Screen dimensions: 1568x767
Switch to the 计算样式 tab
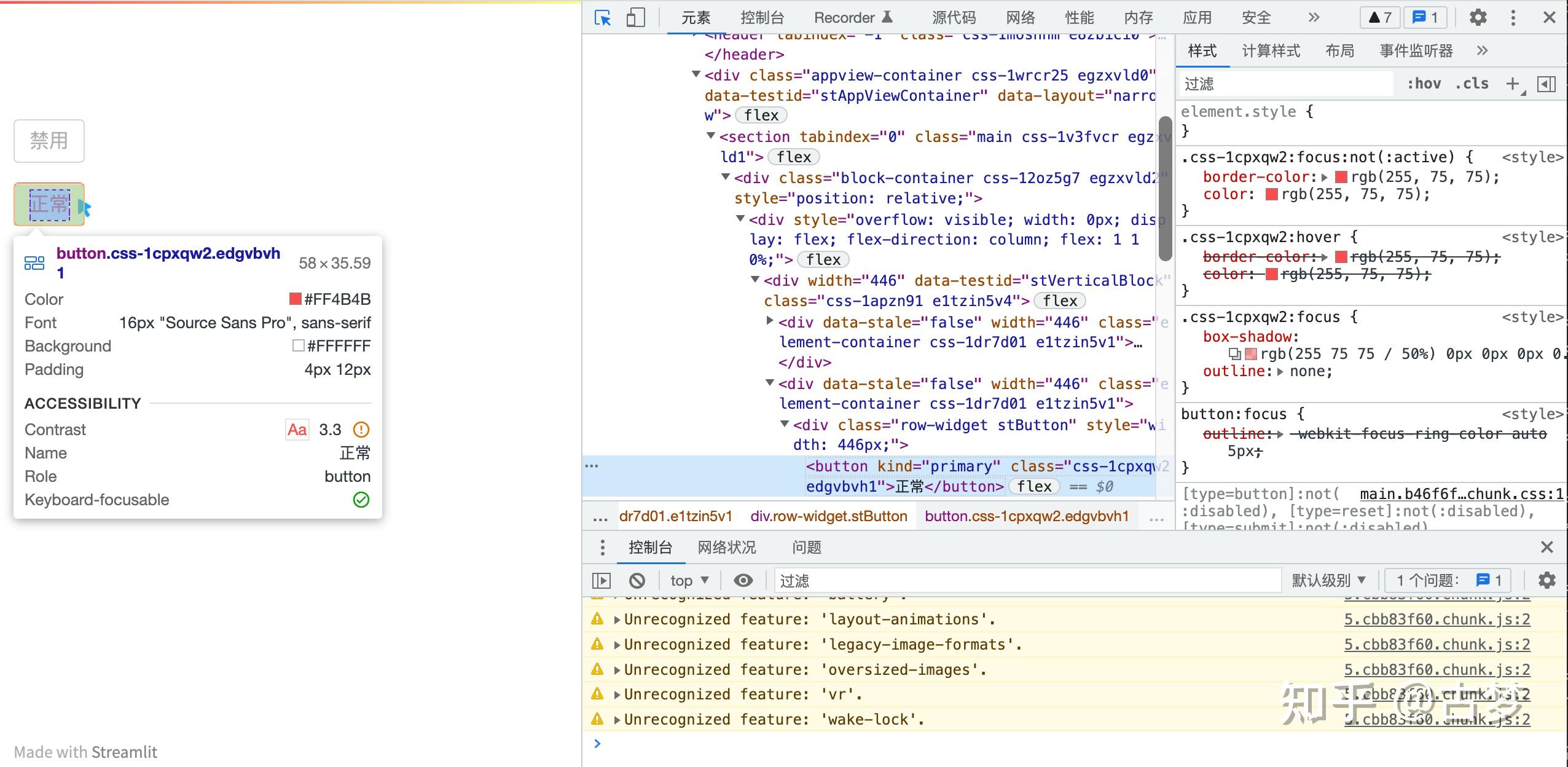point(1271,51)
